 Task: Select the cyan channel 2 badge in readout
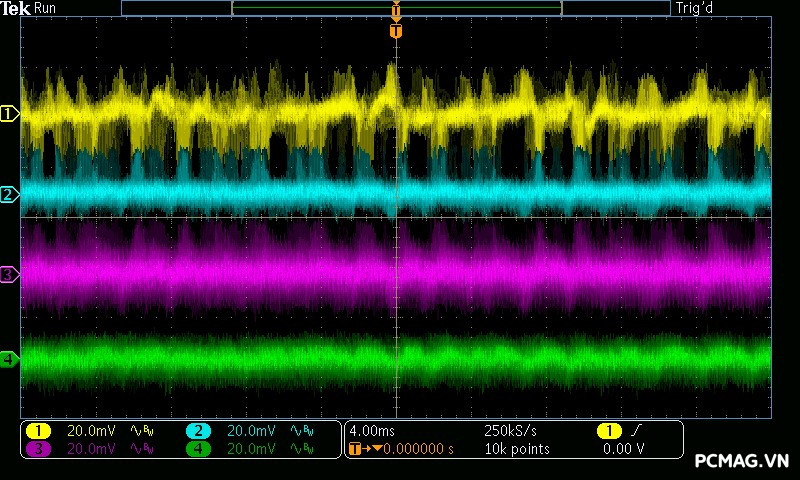pos(198,431)
